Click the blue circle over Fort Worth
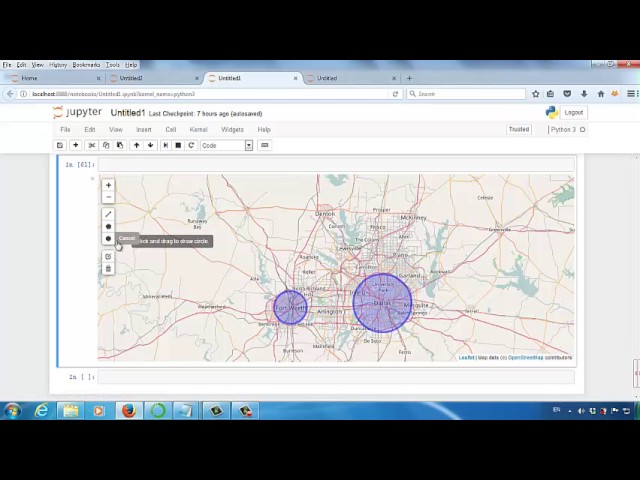Viewport: 640px width, 480px height. 290,307
